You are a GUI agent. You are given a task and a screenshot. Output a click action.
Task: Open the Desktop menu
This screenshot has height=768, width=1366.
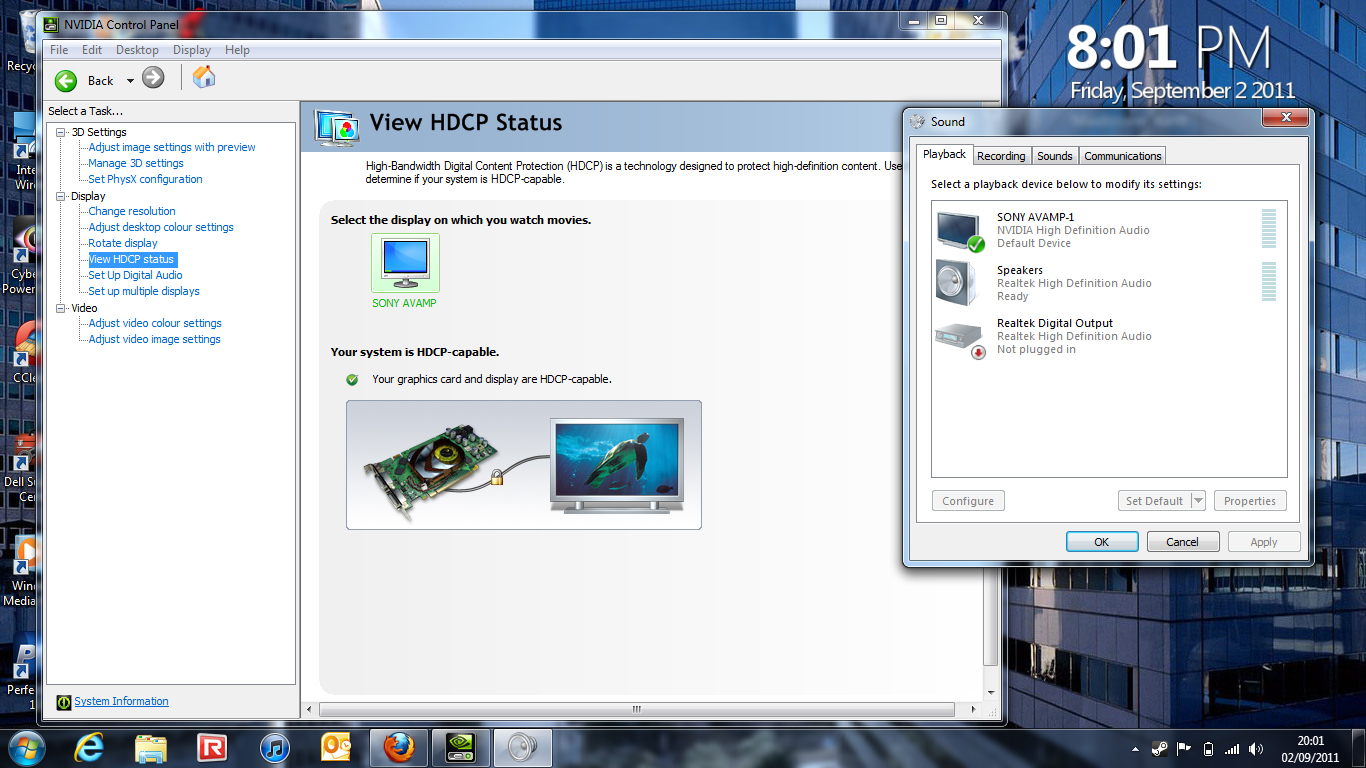[137, 50]
